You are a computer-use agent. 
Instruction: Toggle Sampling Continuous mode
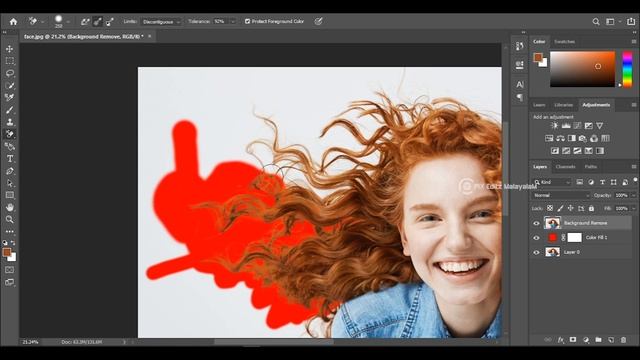pyautogui.click(x=85, y=22)
